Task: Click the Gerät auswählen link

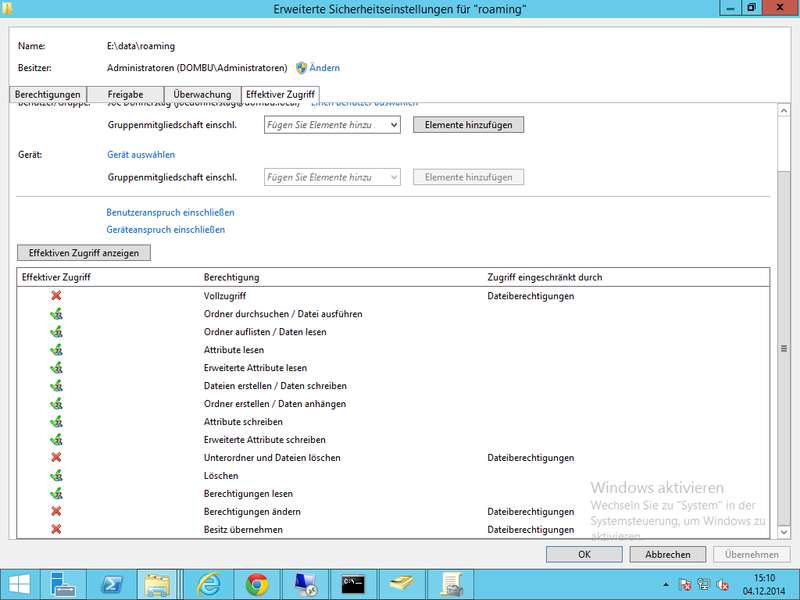Action: coord(141,155)
